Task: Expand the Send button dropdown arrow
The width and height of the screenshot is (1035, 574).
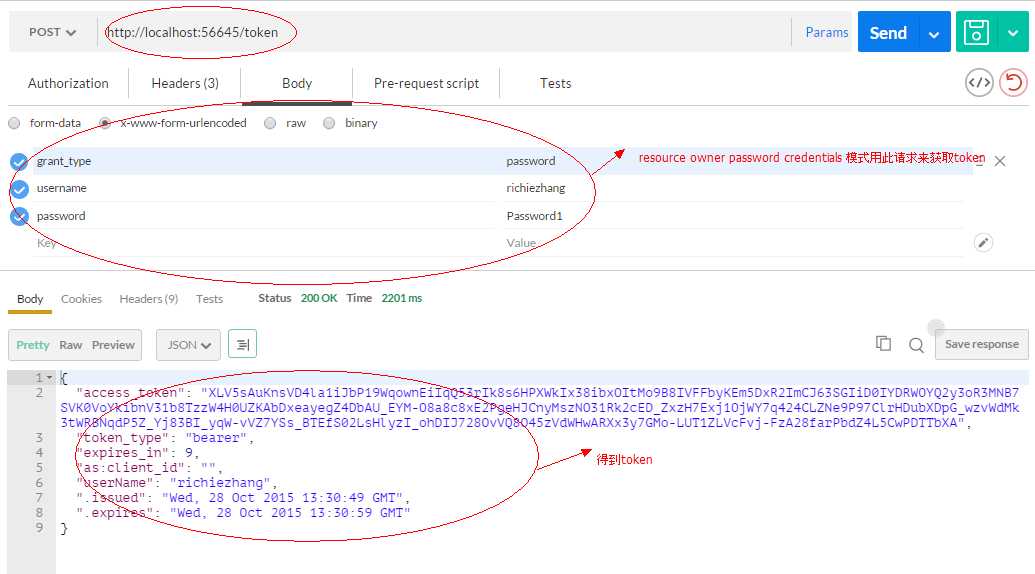Action: point(934,32)
